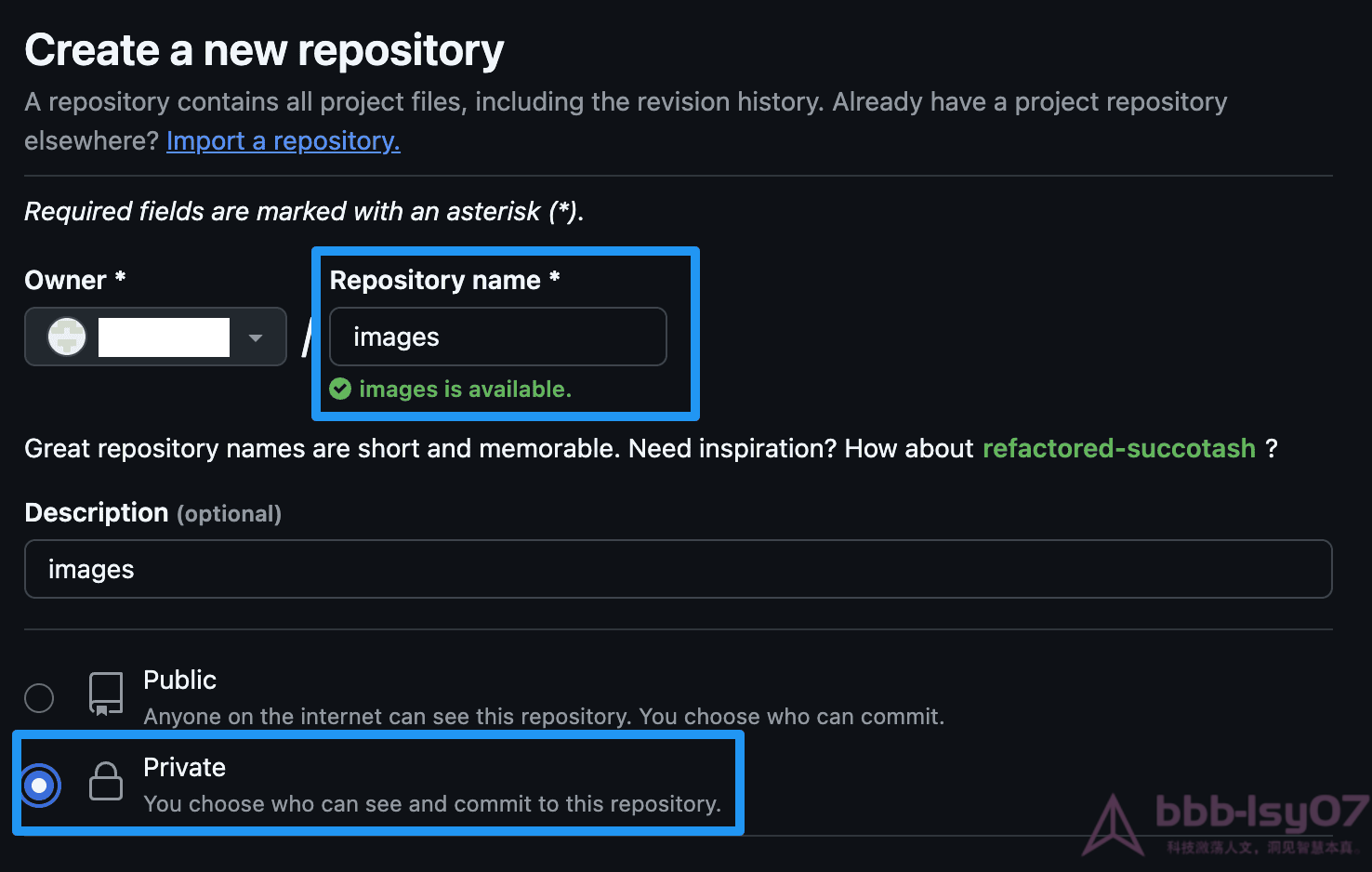Click the Description (optional) label

coord(152,512)
